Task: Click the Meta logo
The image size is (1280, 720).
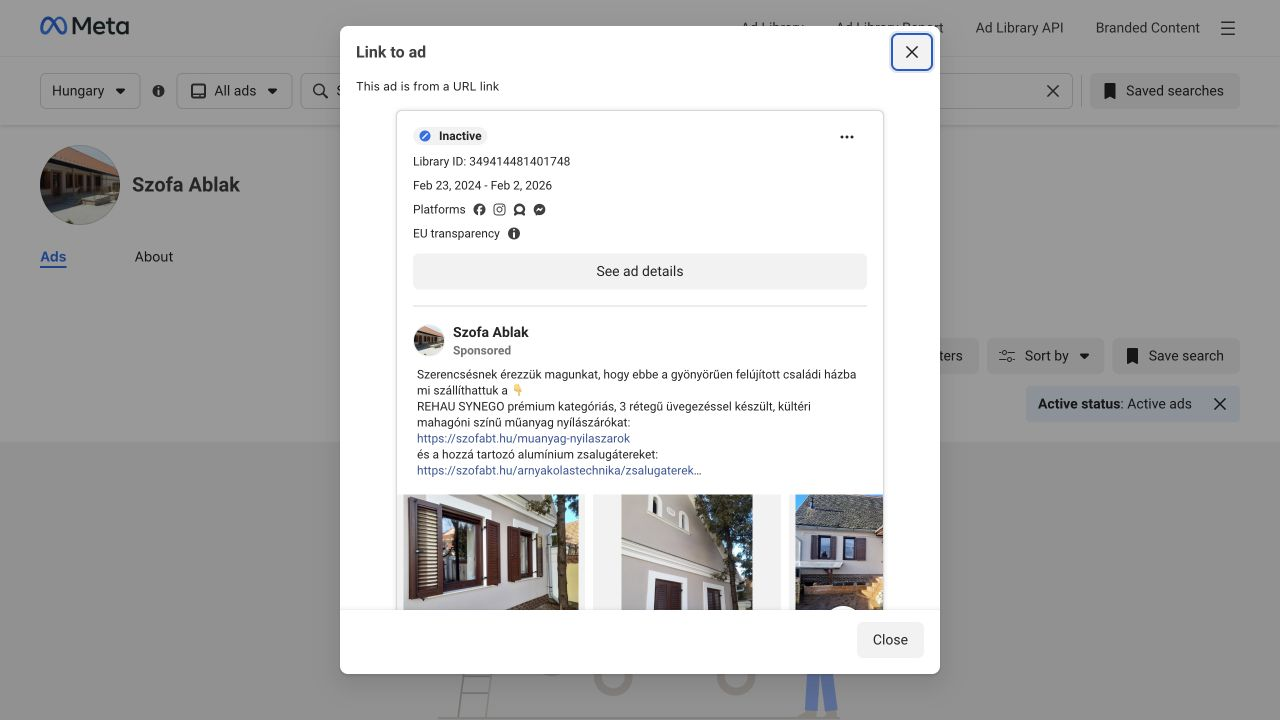Action: click(x=84, y=27)
